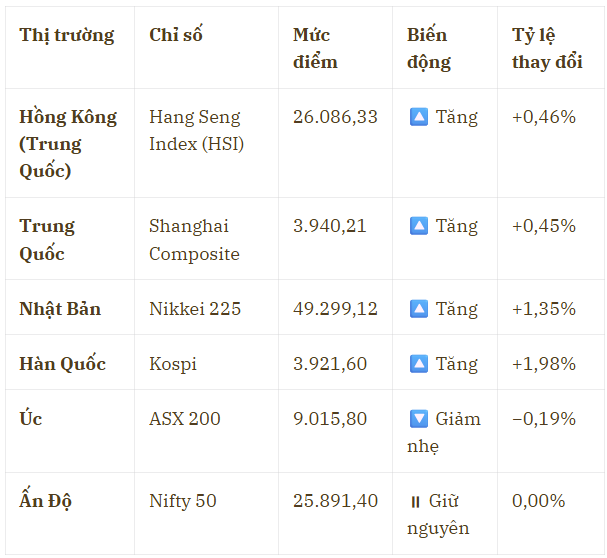The height and width of the screenshot is (558, 607).
Task: Click the "Biến động" column header
Action: tap(429, 48)
